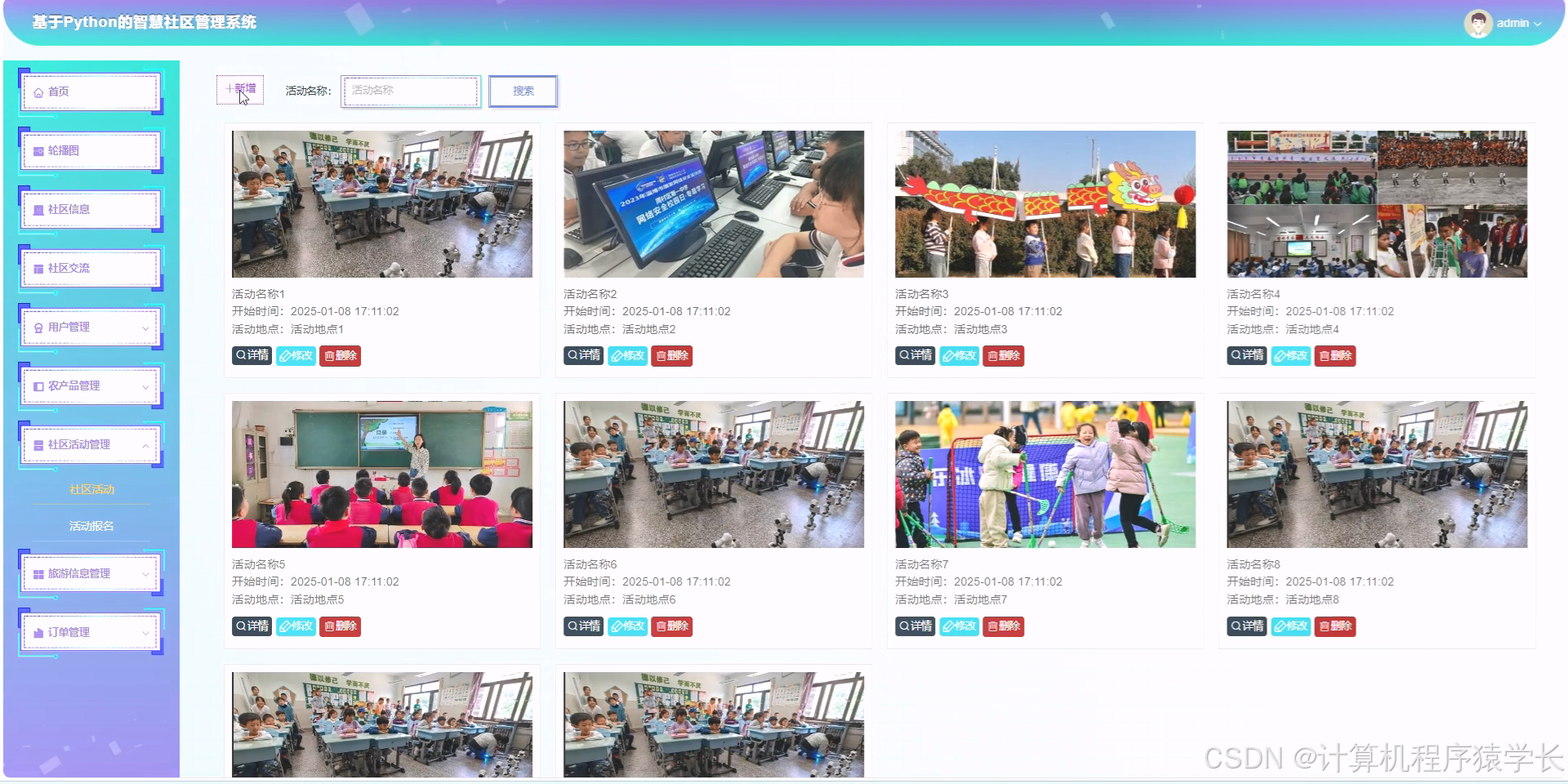Click 删除 for 活动名称2
Image resolution: width=1568 pixels, height=784 pixels.
(x=672, y=356)
